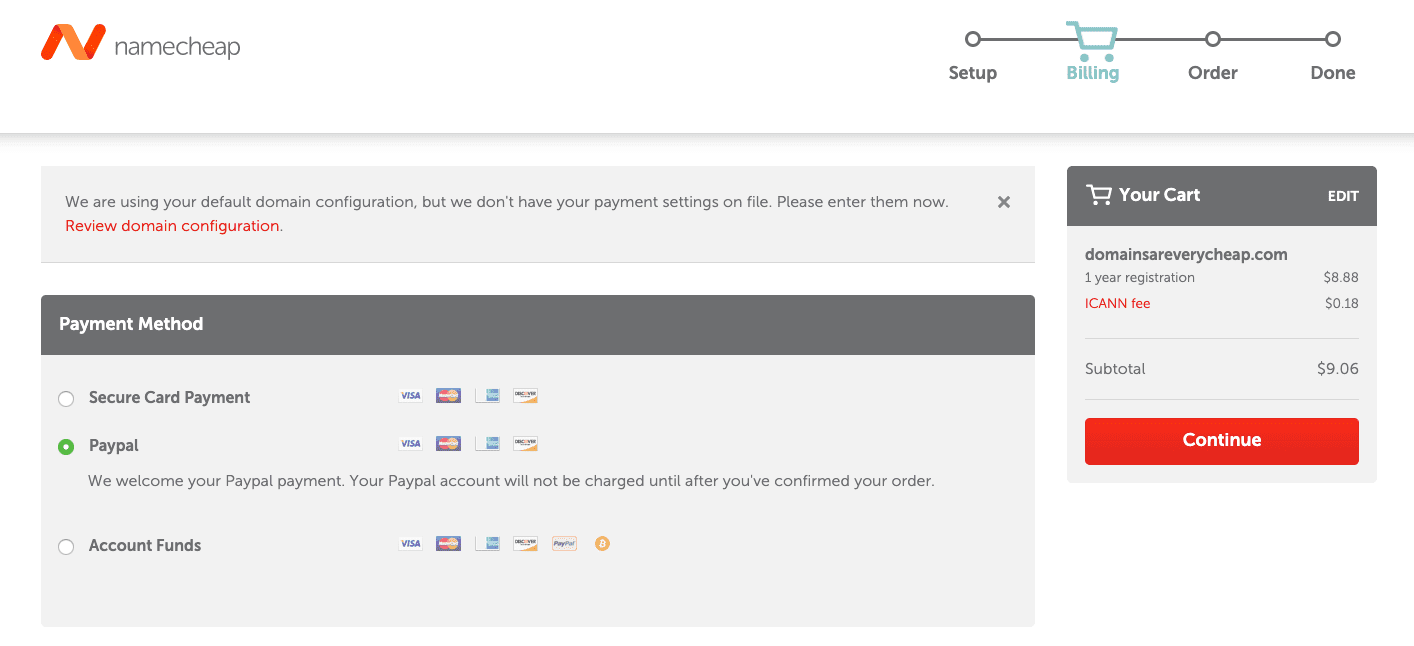Click the Mastercard icon in the Paypal row
This screenshot has height=646, width=1414.
pos(448,444)
